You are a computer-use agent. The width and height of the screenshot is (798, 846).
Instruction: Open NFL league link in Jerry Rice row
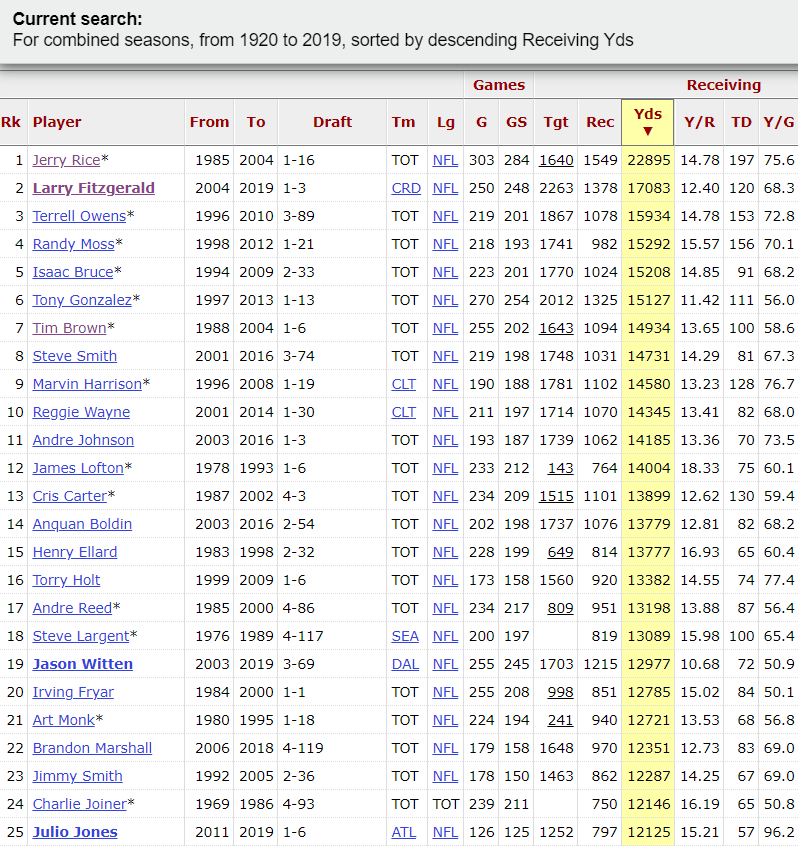pos(445,160)
